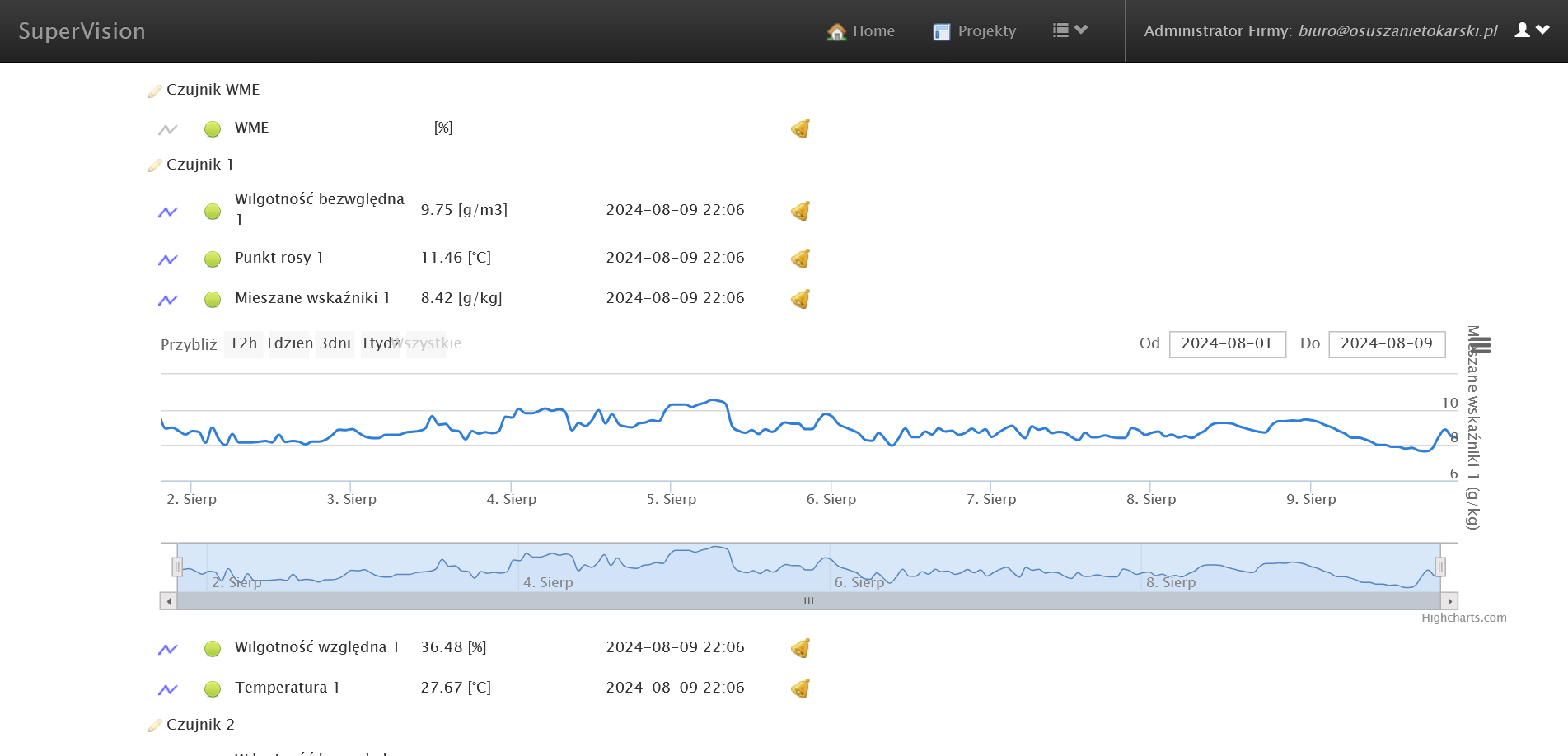Click administrator email biuro@osuszanietokarski.pl

point(1397,31)
